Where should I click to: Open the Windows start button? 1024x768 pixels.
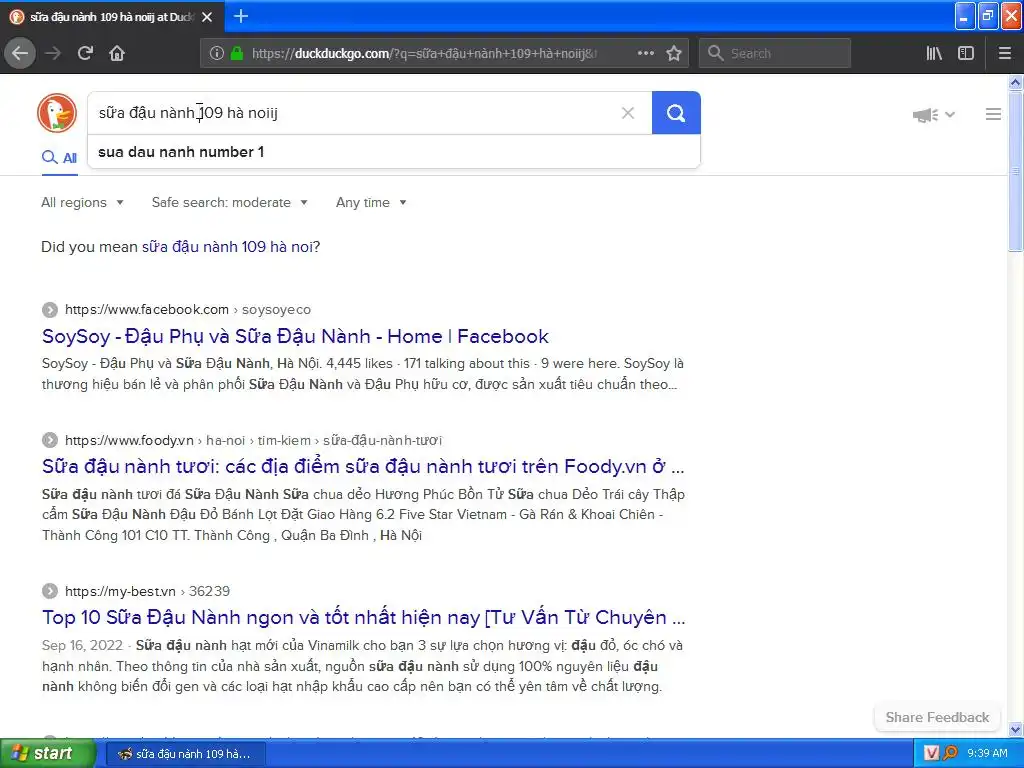click(x=47, y=753)
